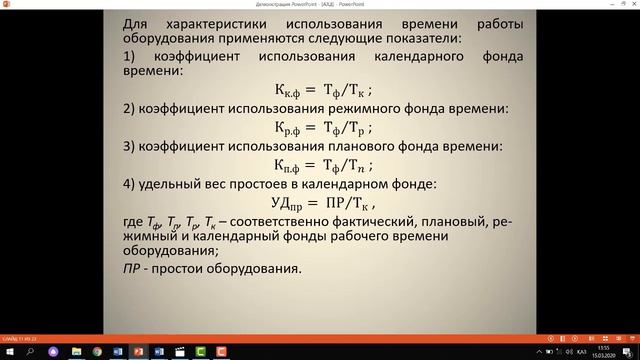Image resolution: width=640 pixels, height=360 pixels.
Task: Select the active PowerPoint taskbar icon
Action: (x=138, y=352)
